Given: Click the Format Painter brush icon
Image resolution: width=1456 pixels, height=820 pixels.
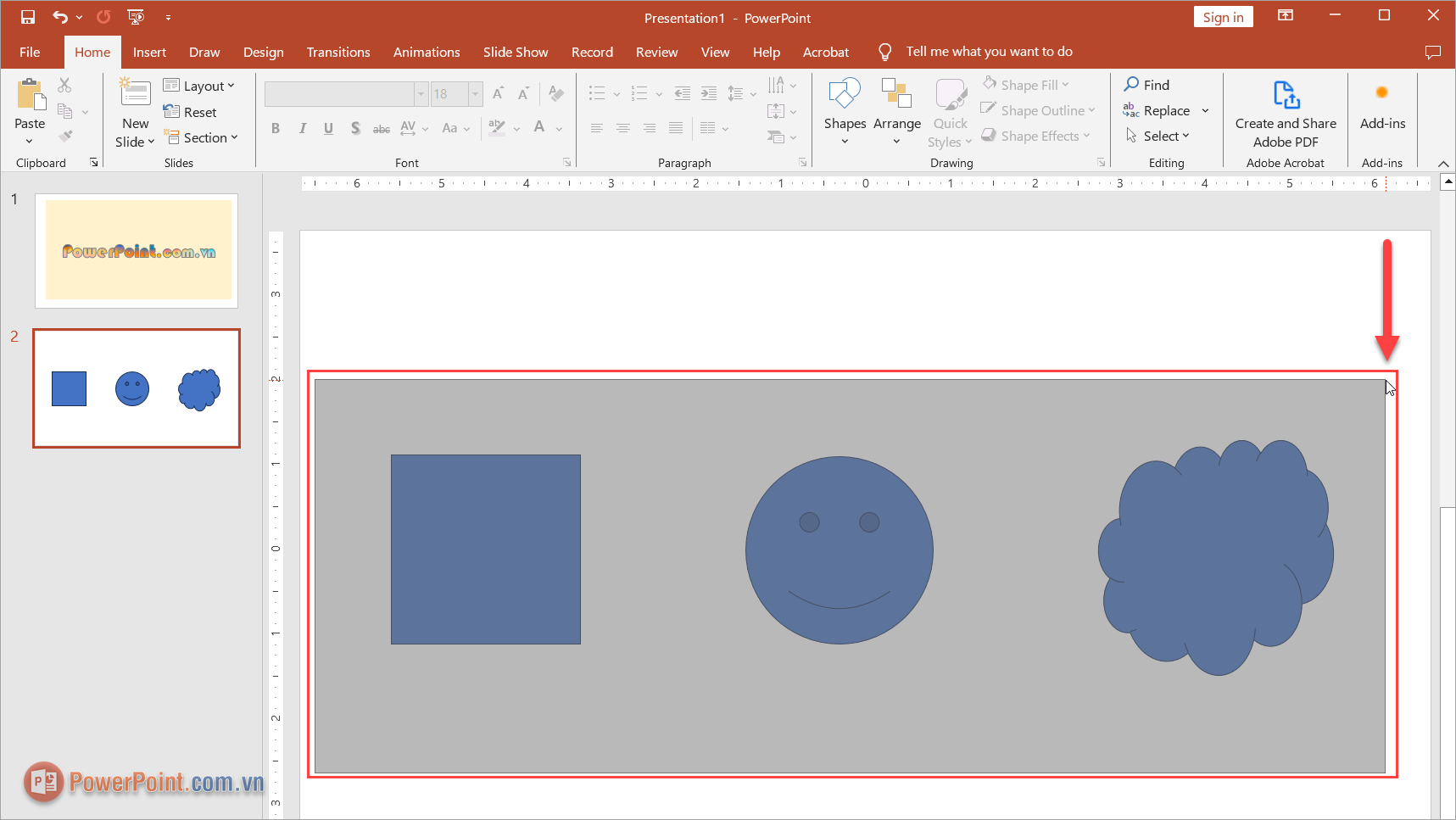Looking at the screenshot, I should click(x=65, y=137).
